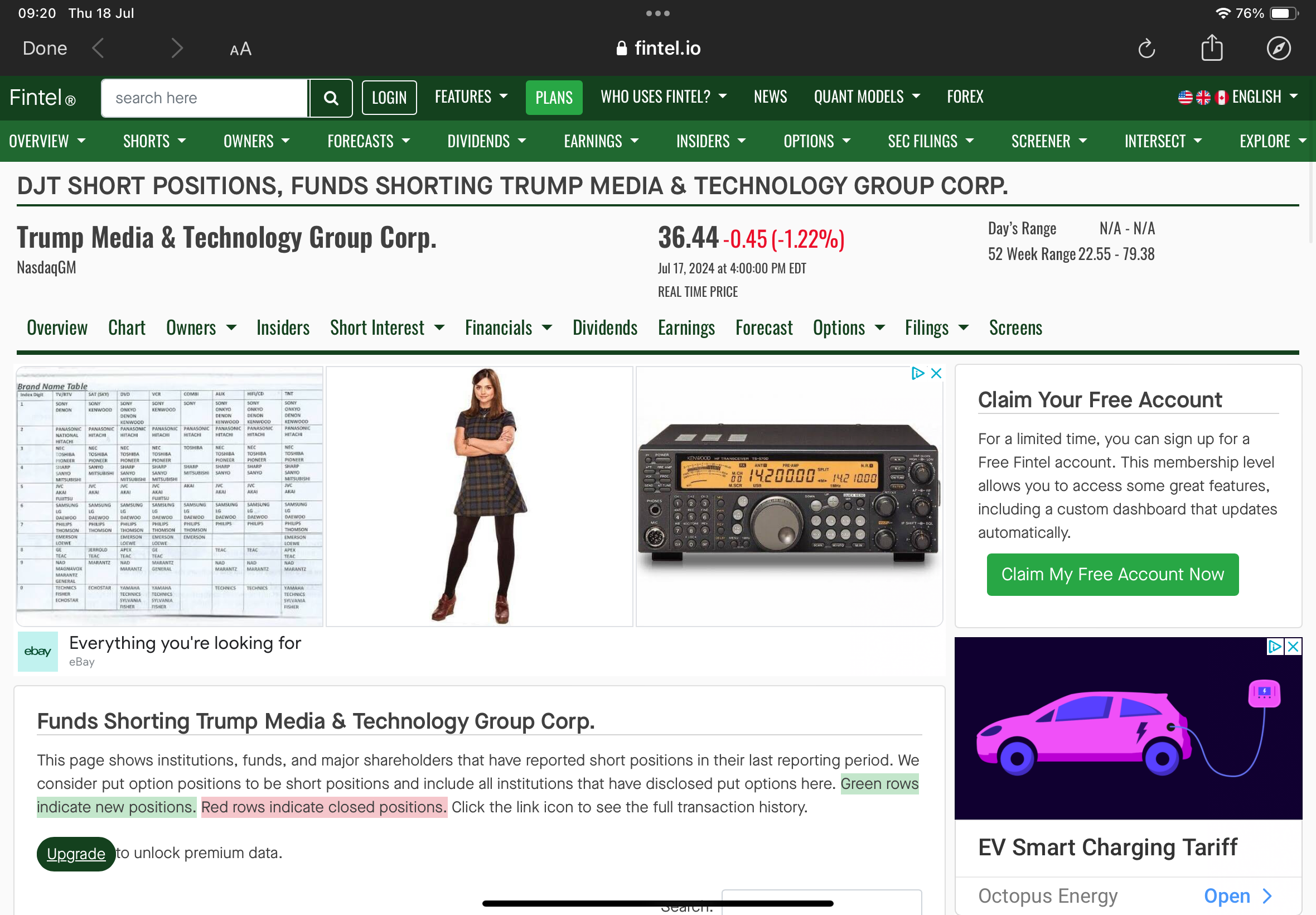The image size is (1316, 915).
Task: Click the green PLANS button
Action: click(553, 98)
